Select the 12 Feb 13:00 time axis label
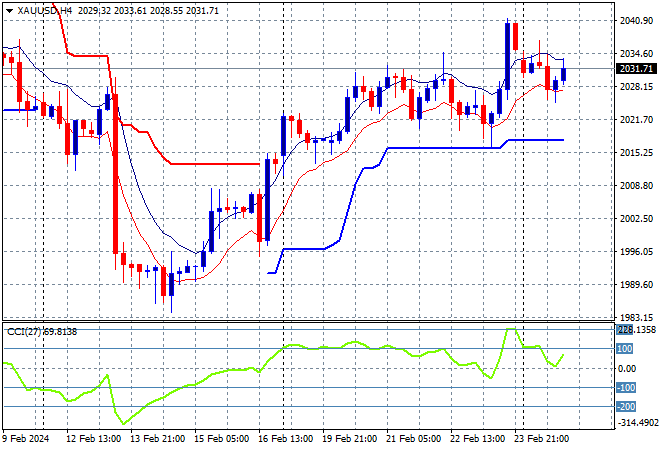 point(93,439)
